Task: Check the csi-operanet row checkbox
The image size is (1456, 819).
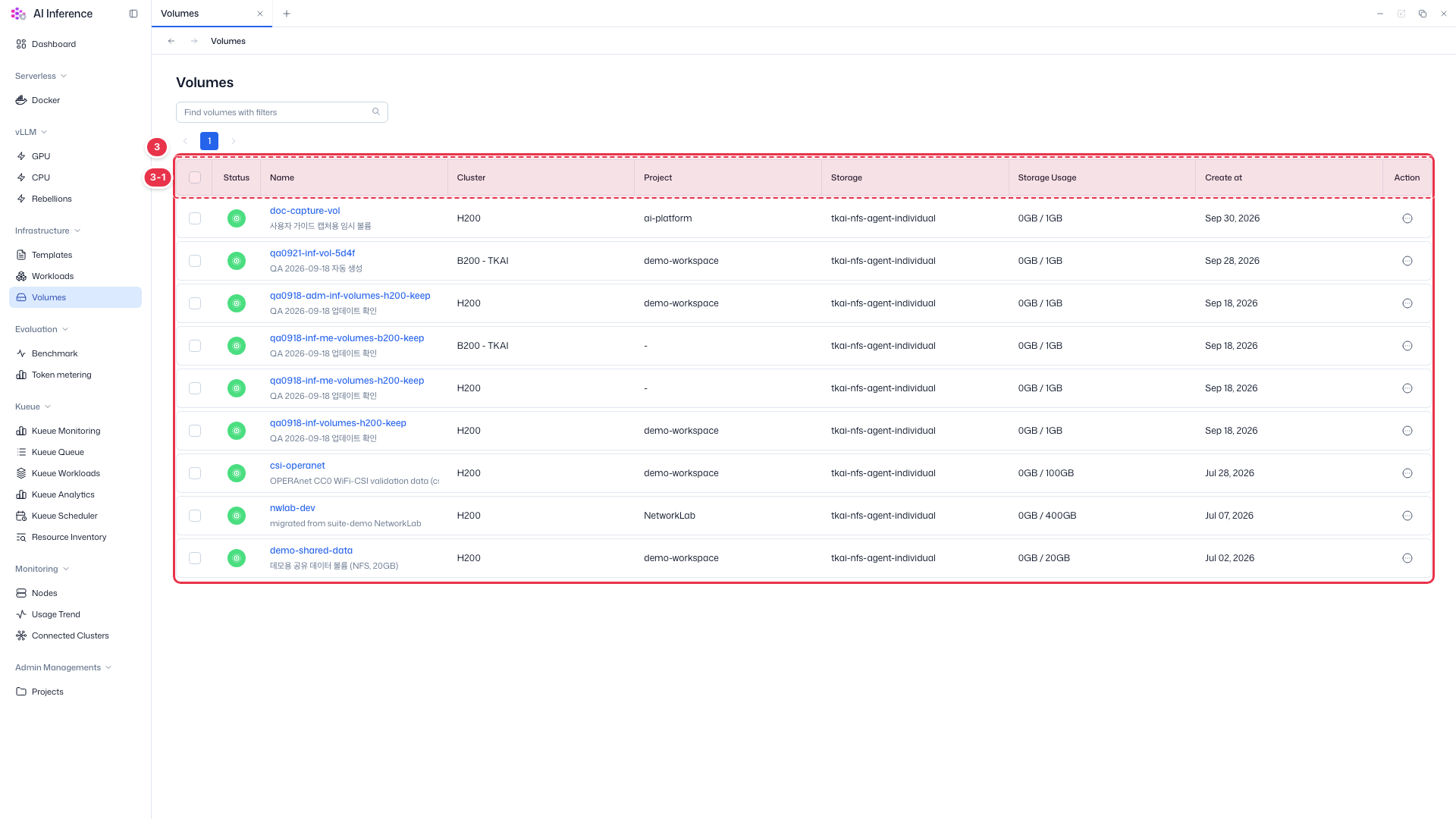Action: (195, 473)
